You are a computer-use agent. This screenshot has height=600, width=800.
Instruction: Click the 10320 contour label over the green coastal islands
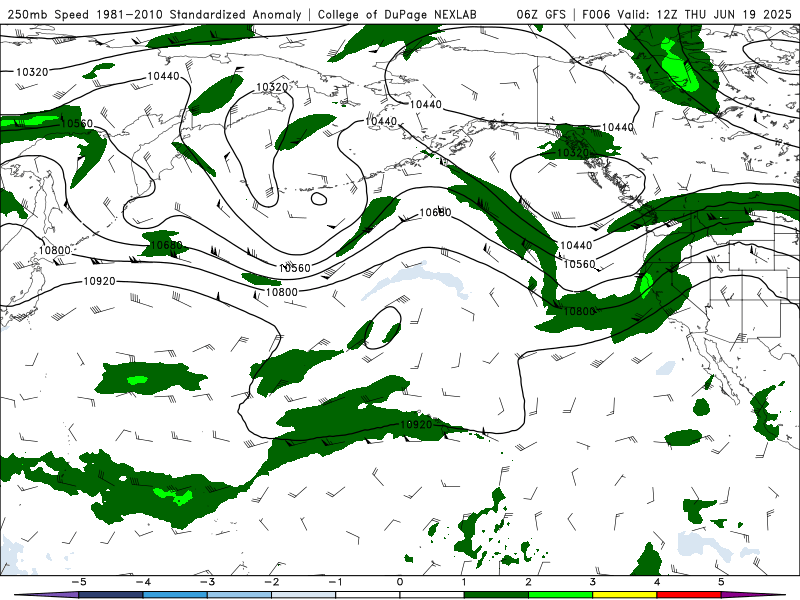pos(573,153)
